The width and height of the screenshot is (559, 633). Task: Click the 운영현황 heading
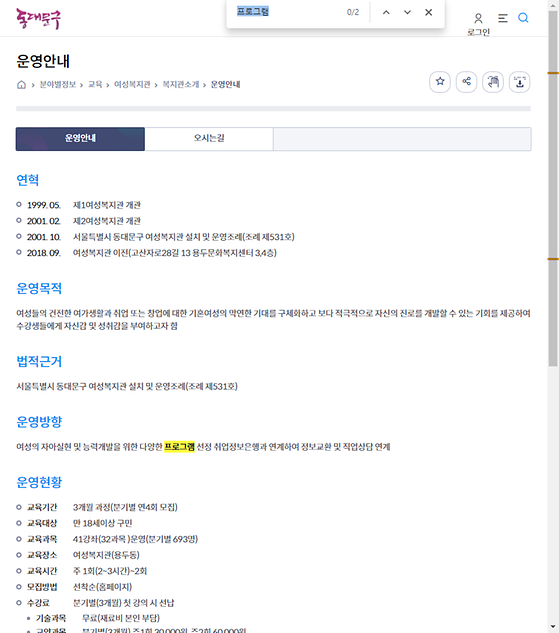pos(39,482)
